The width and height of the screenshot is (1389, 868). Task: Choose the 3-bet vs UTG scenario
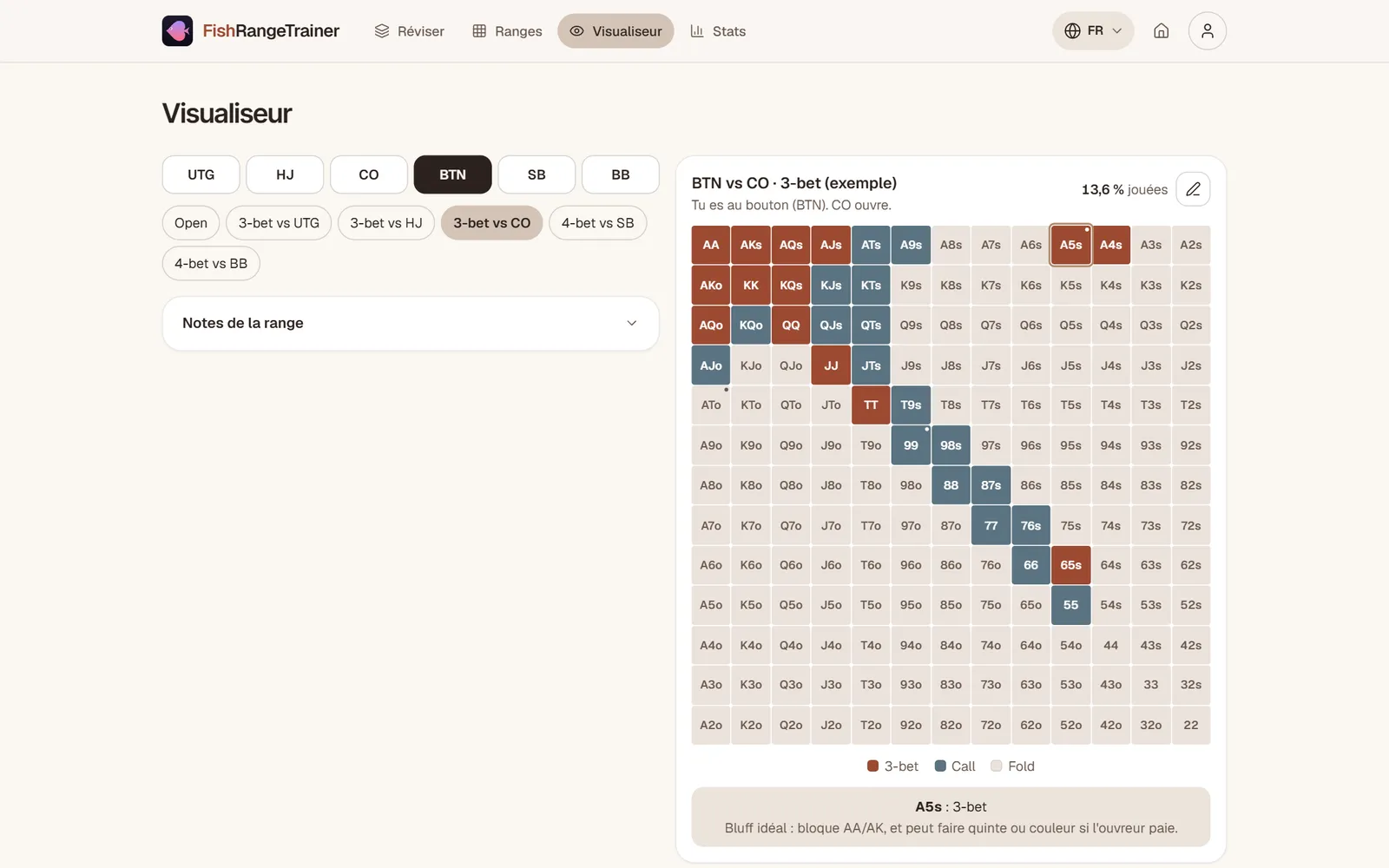click(x=279, y=223)
